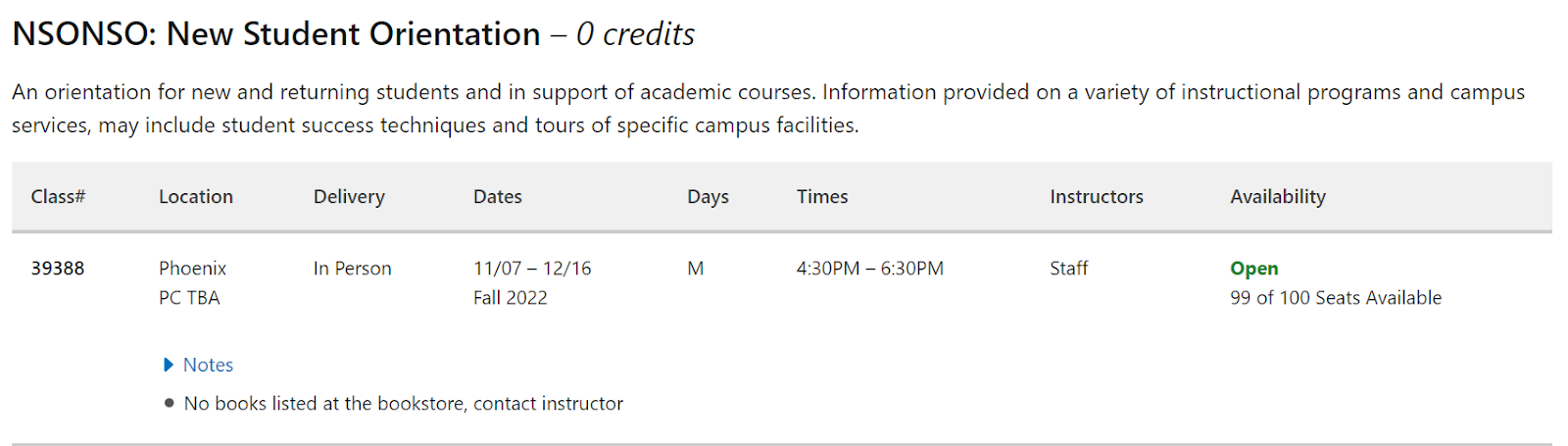Expand the Notes section link
This screenshot has width=1568, height=446.
coord(208,366)
